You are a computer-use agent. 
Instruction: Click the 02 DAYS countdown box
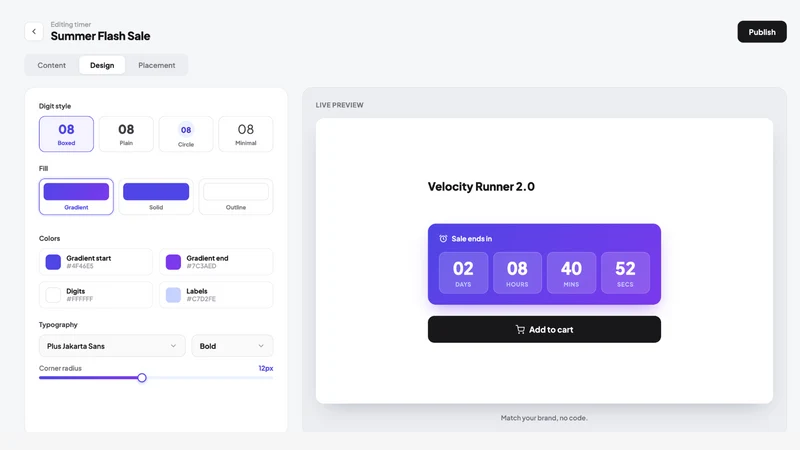[463, 273]
